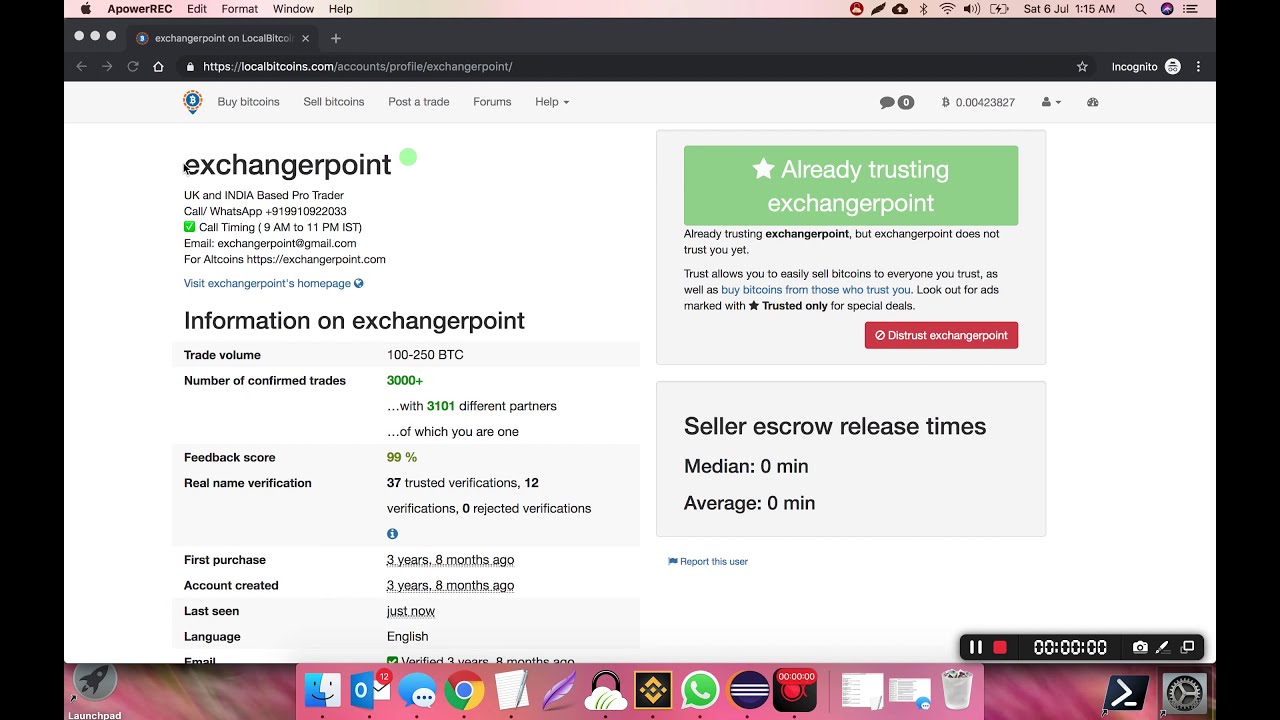
Task: Open the user account dropdown in navbar
Action: 1051,102
